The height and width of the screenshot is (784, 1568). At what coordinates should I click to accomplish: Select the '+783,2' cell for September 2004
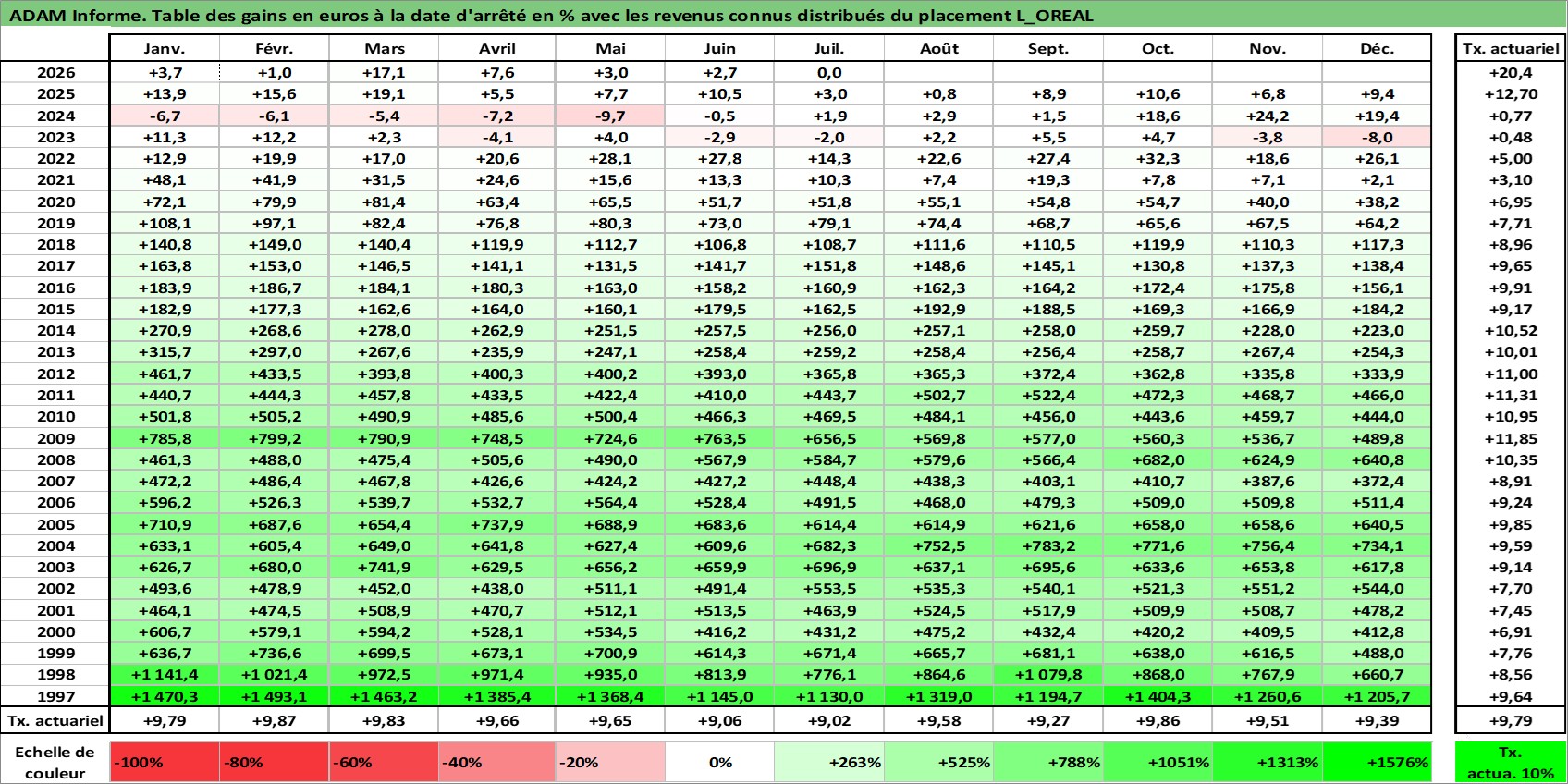1048,545
